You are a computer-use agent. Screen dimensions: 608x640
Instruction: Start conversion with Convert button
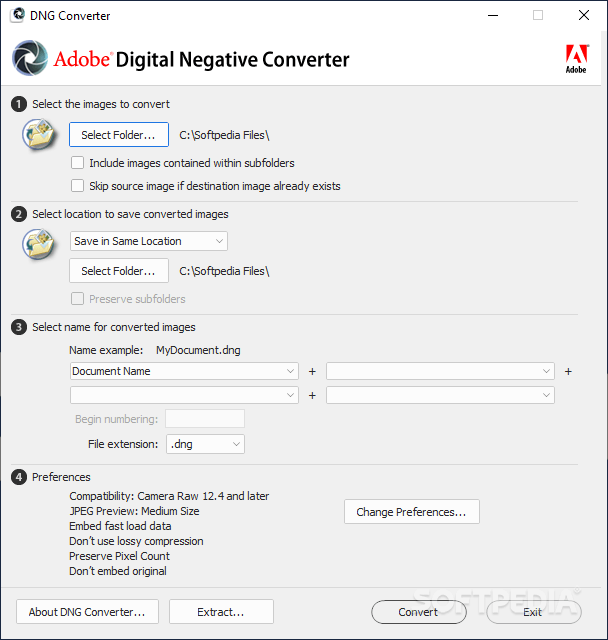[x=419, y=612]
